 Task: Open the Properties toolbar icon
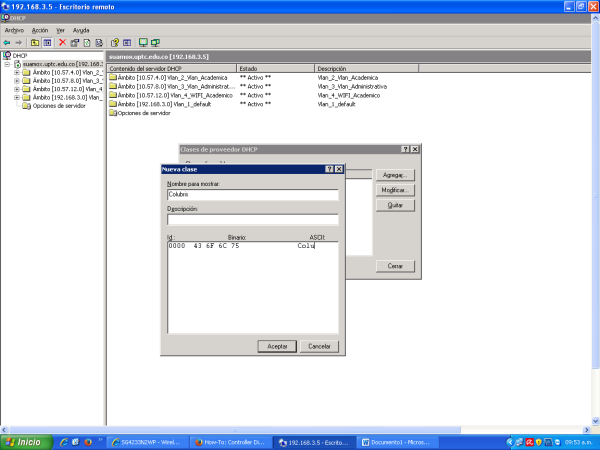pos(75,42)
